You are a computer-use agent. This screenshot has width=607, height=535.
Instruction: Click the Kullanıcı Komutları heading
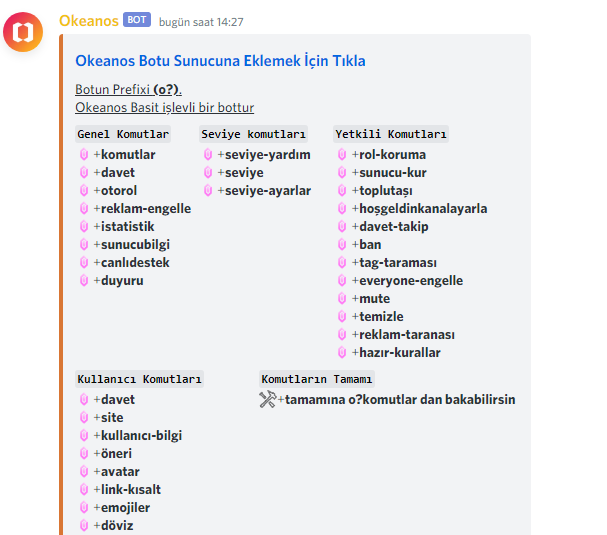point(139,379)
